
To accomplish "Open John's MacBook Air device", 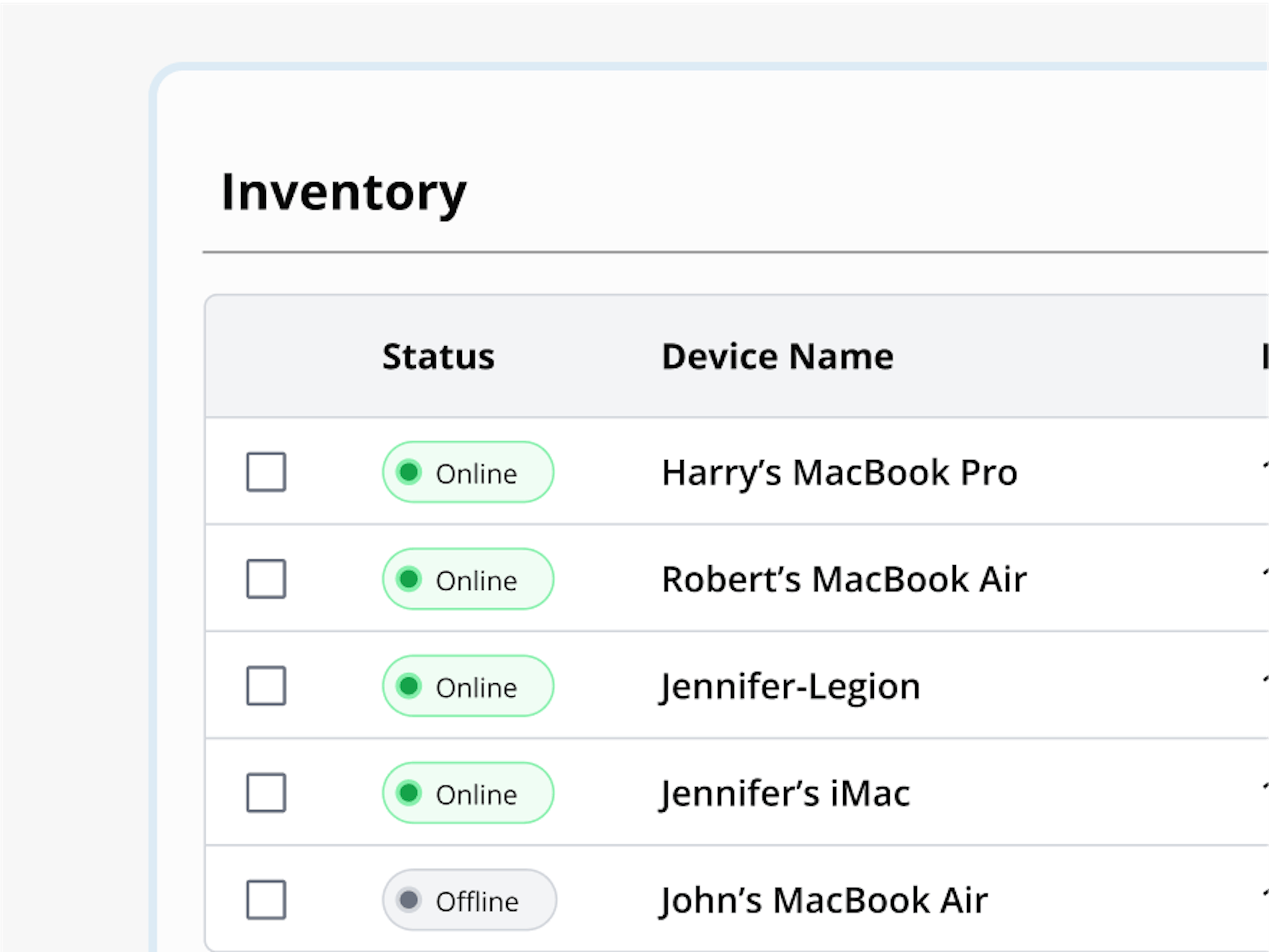I will 824,900.
